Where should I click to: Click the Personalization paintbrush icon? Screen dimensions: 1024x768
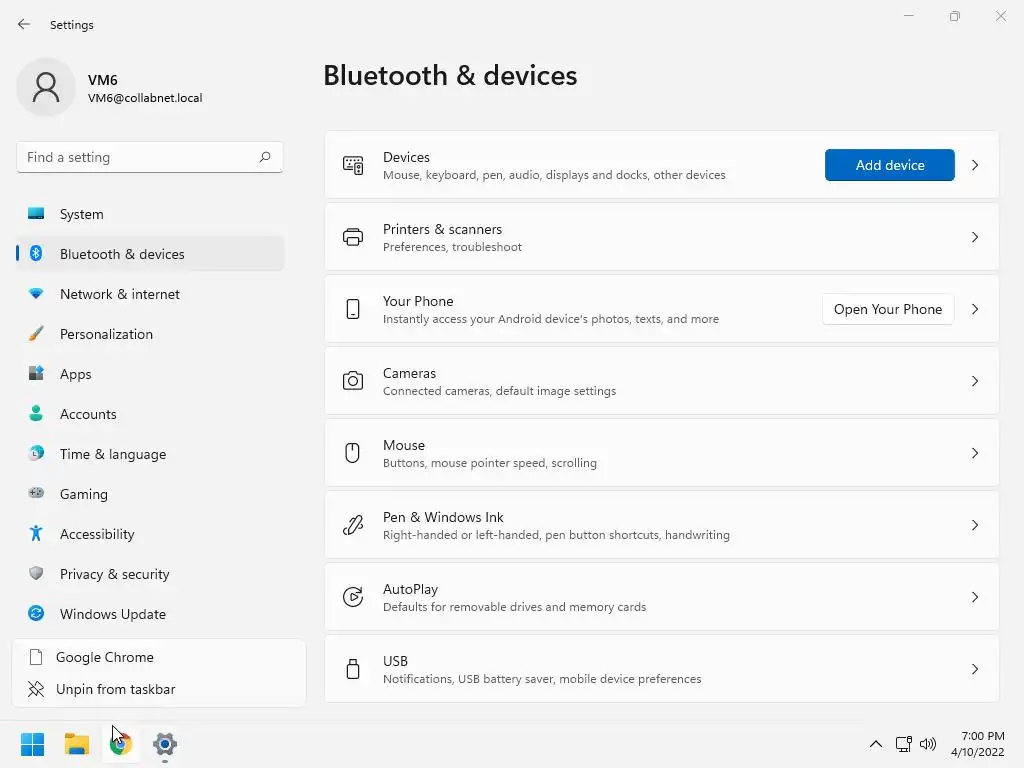[x=36, y=334]
